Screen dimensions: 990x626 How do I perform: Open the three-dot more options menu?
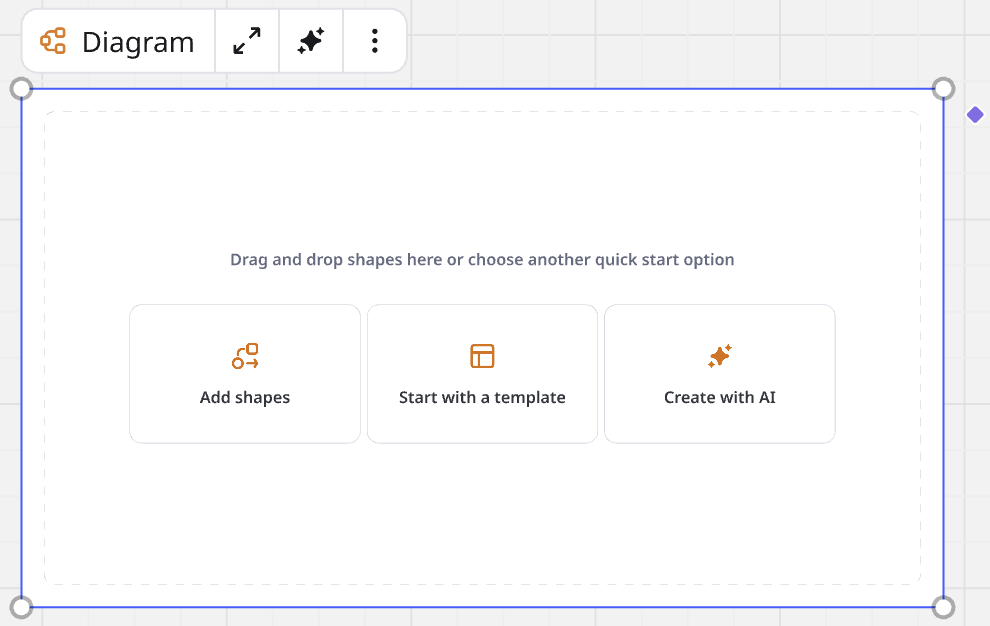coord(374,41)
